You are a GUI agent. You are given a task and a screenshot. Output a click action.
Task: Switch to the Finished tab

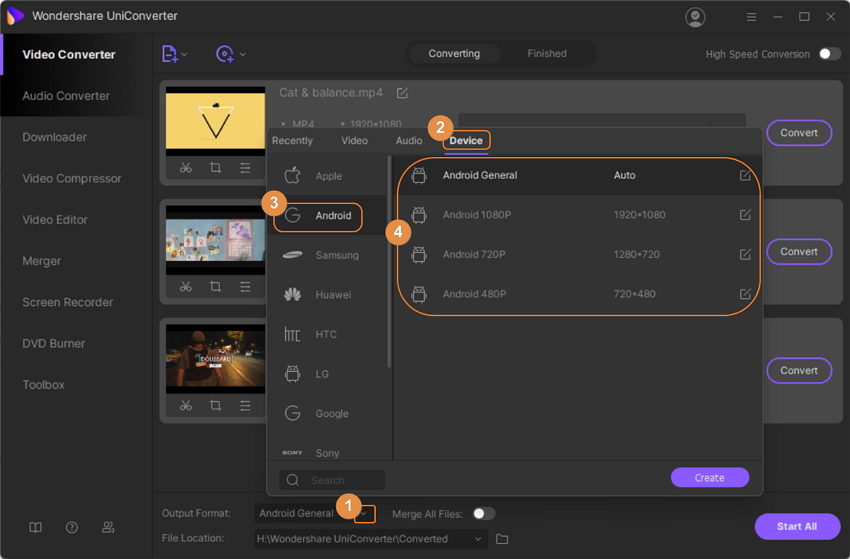click(547, 54)
